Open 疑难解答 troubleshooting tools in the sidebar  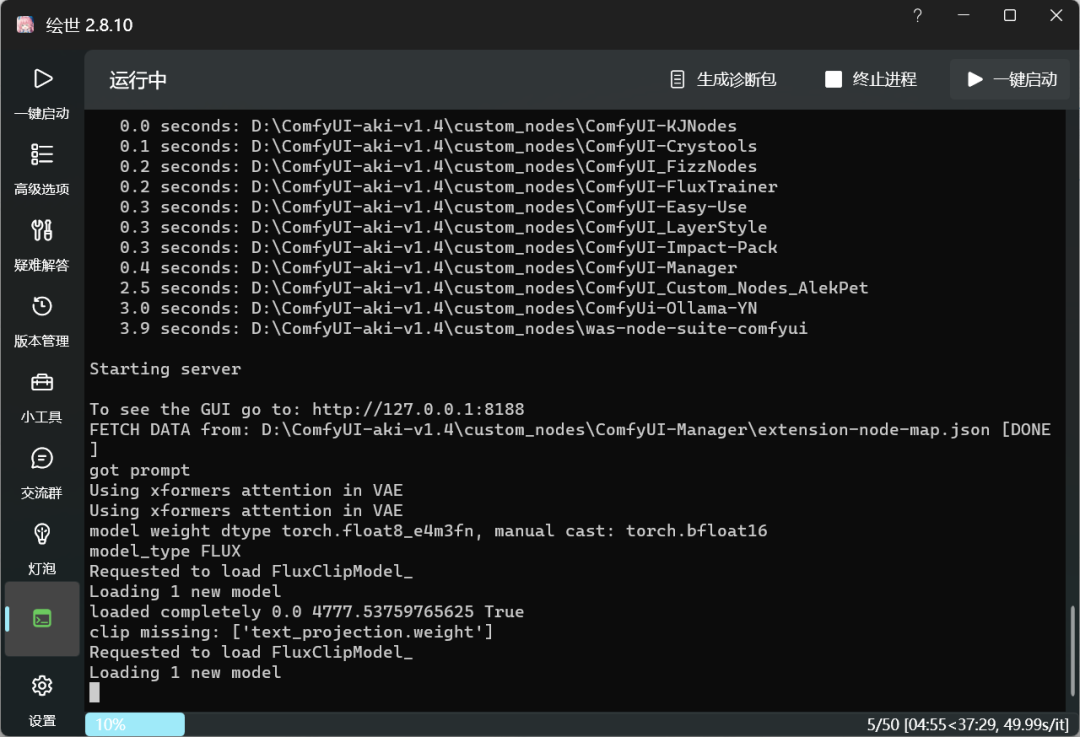pos(42,245)
